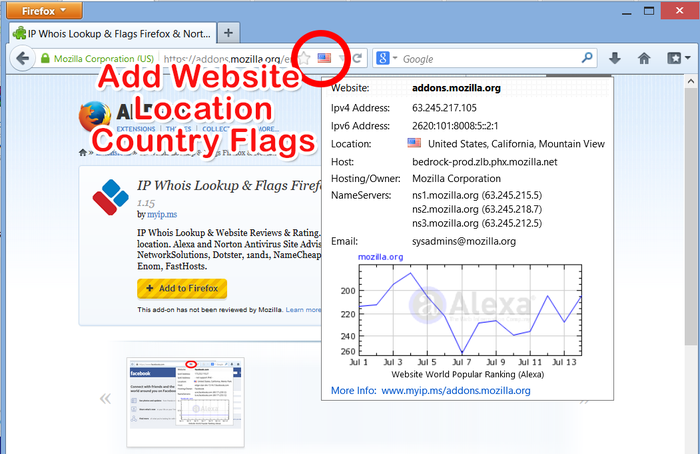700x454 pixels.
Task: Click the Firefox logo on Add-ons page
Action: coord(95,116)
